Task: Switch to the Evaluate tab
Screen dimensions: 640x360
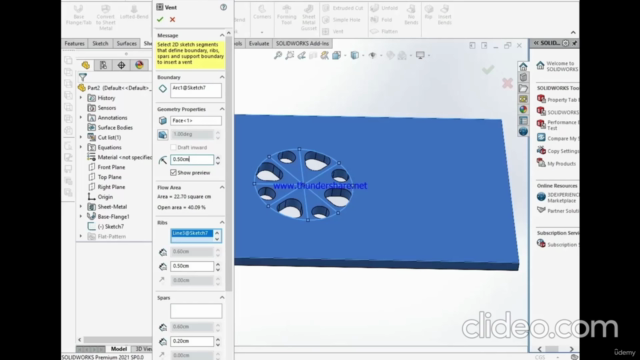Action: coord(259,43)
